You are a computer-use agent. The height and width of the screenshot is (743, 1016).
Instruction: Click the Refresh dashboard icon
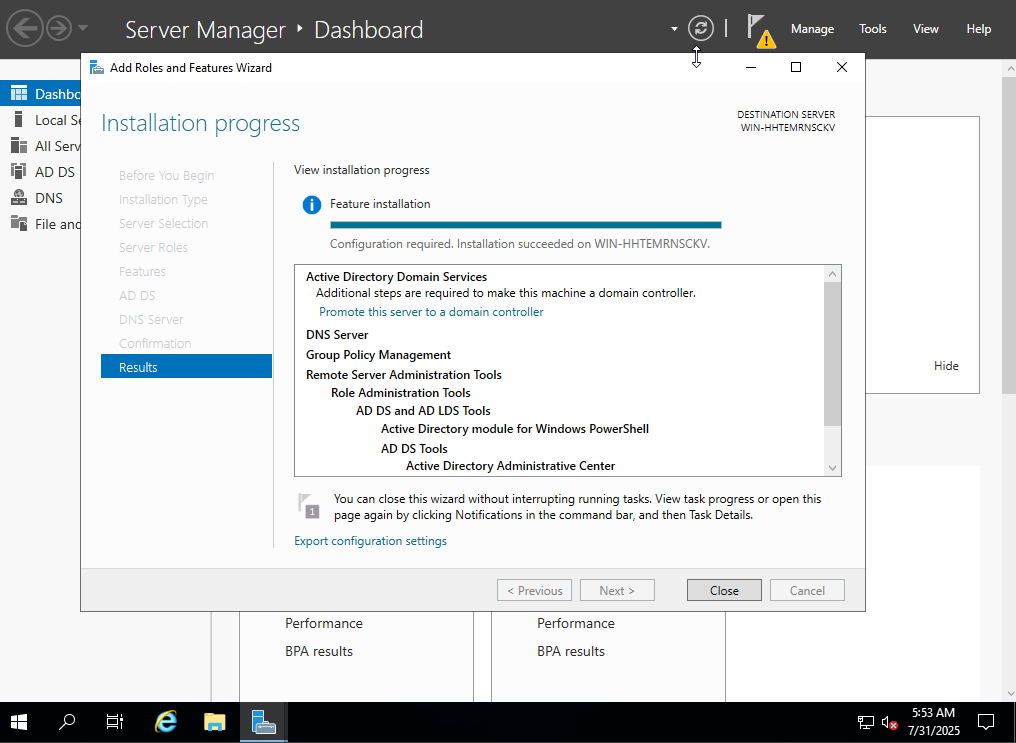(702, 29)
